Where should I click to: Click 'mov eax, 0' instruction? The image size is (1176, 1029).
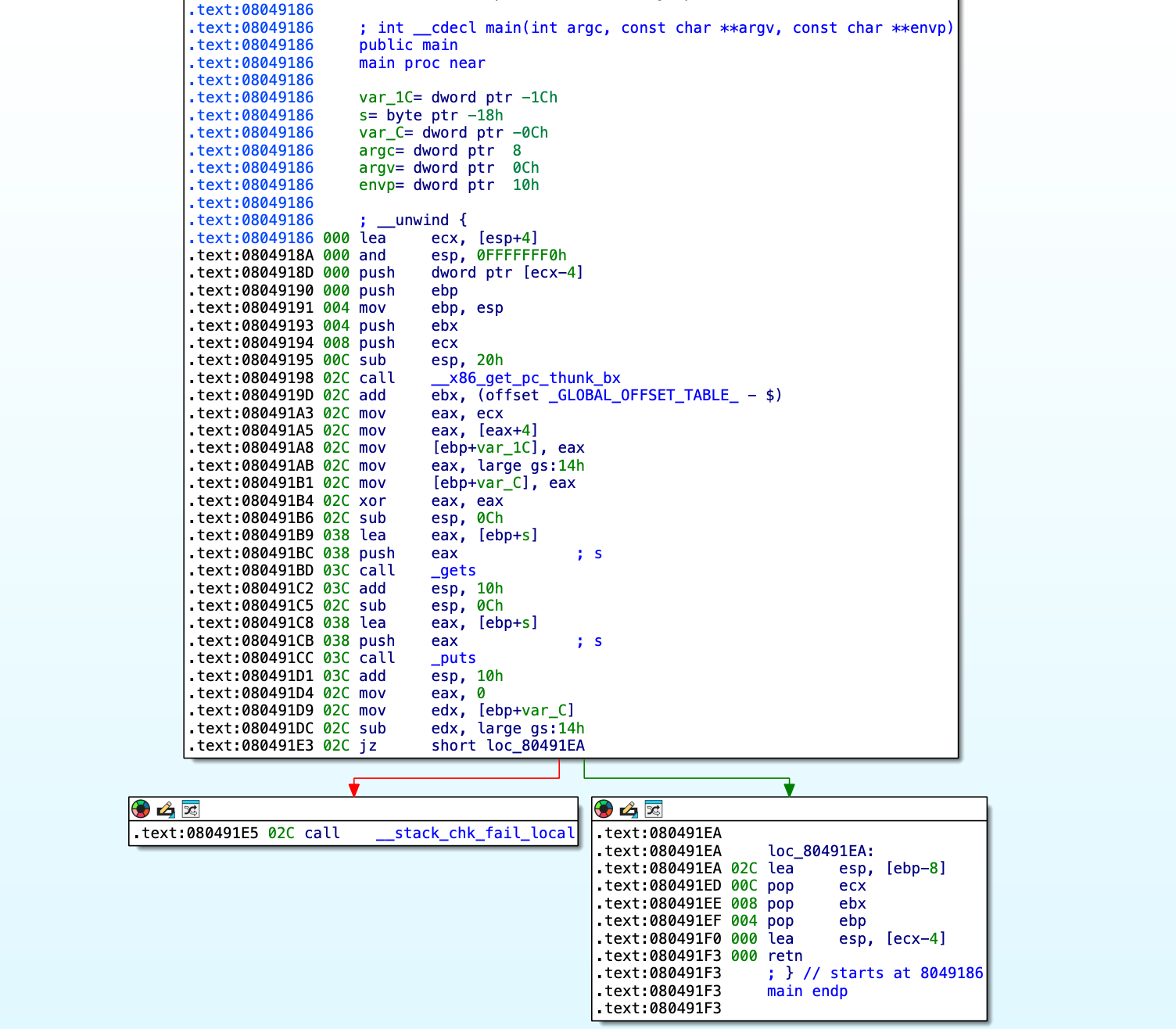click(422, 694)
